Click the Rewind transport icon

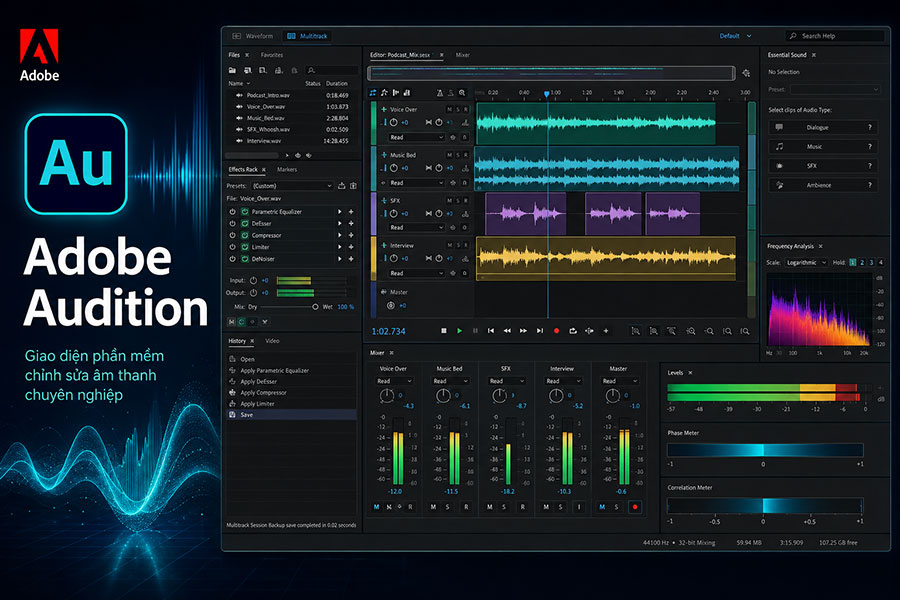click(x=507, y=331)
